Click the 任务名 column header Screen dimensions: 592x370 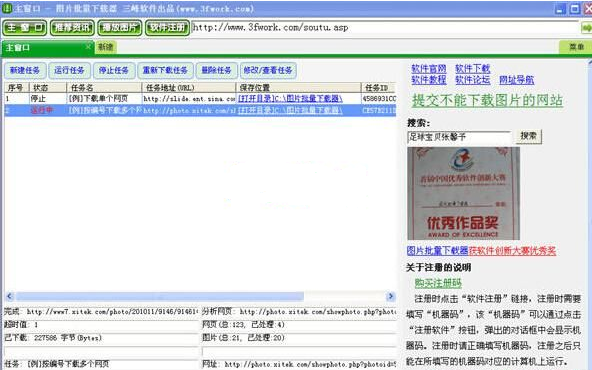[104, 88]
